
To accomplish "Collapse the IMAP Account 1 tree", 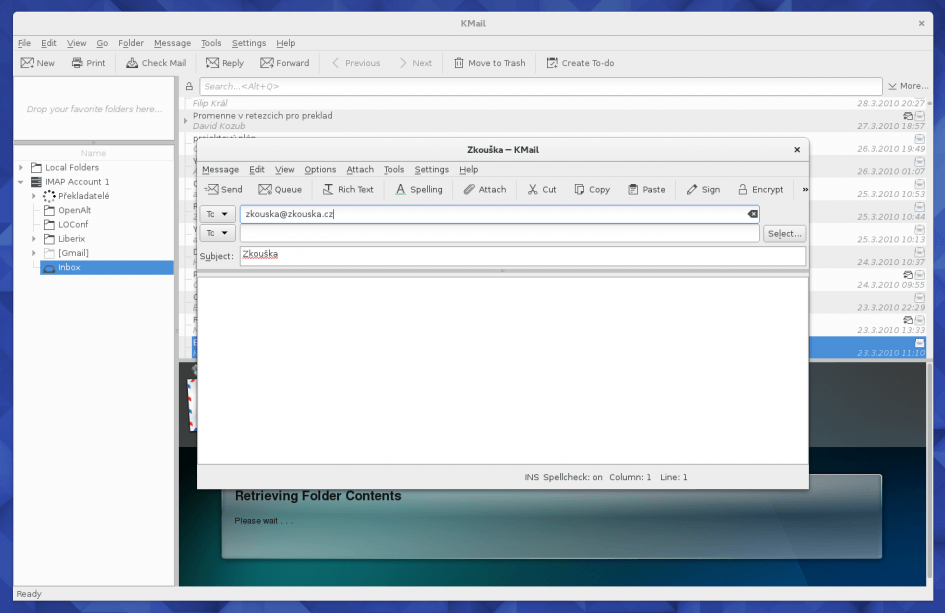I will (21, 182).
